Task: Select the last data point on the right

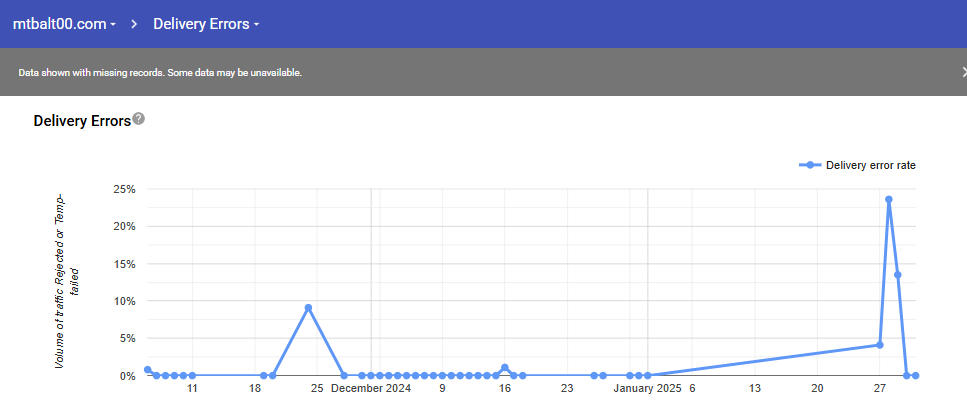Action: [915, 376]
